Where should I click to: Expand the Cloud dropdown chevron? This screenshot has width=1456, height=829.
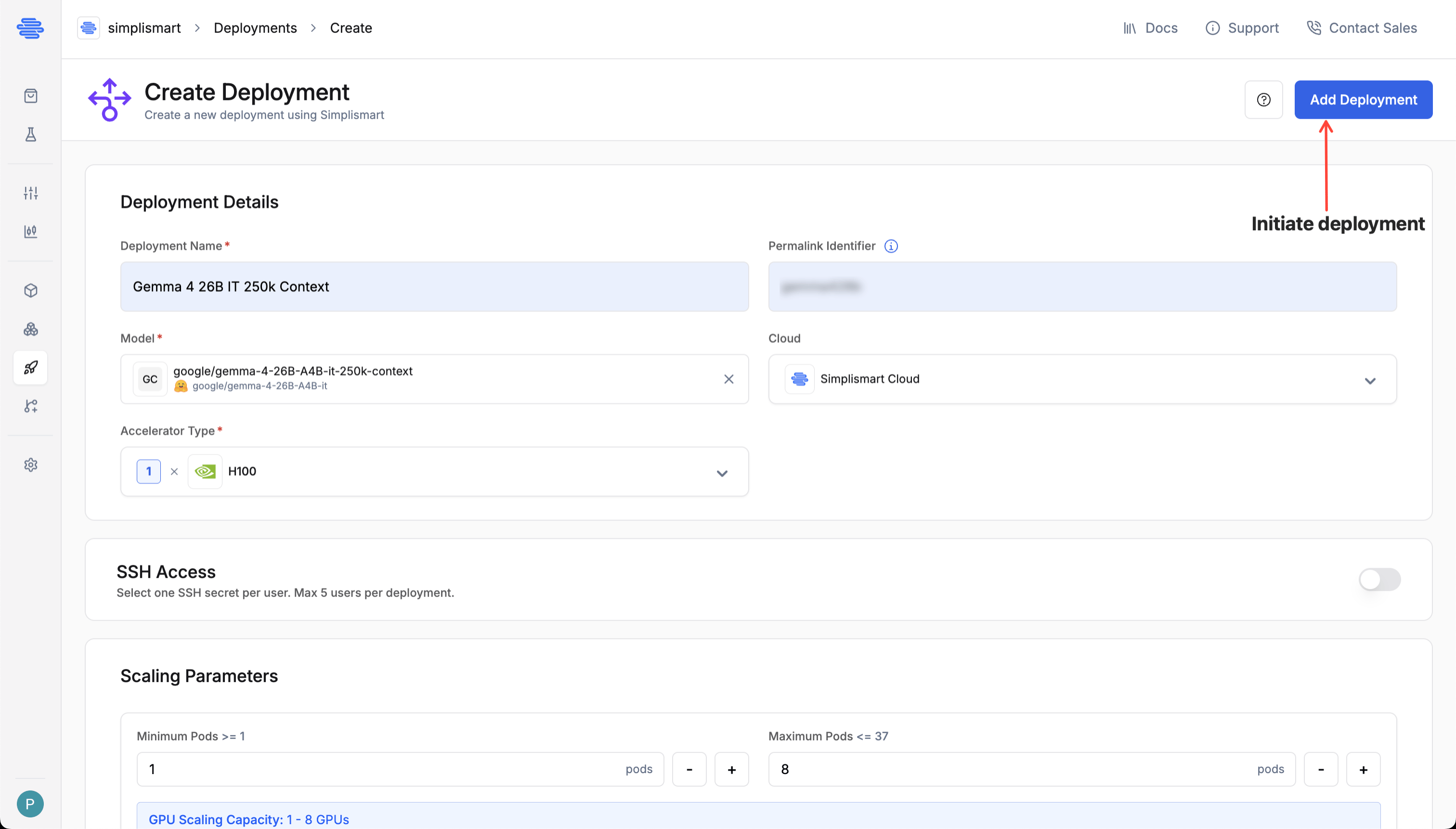[1369, 381]
